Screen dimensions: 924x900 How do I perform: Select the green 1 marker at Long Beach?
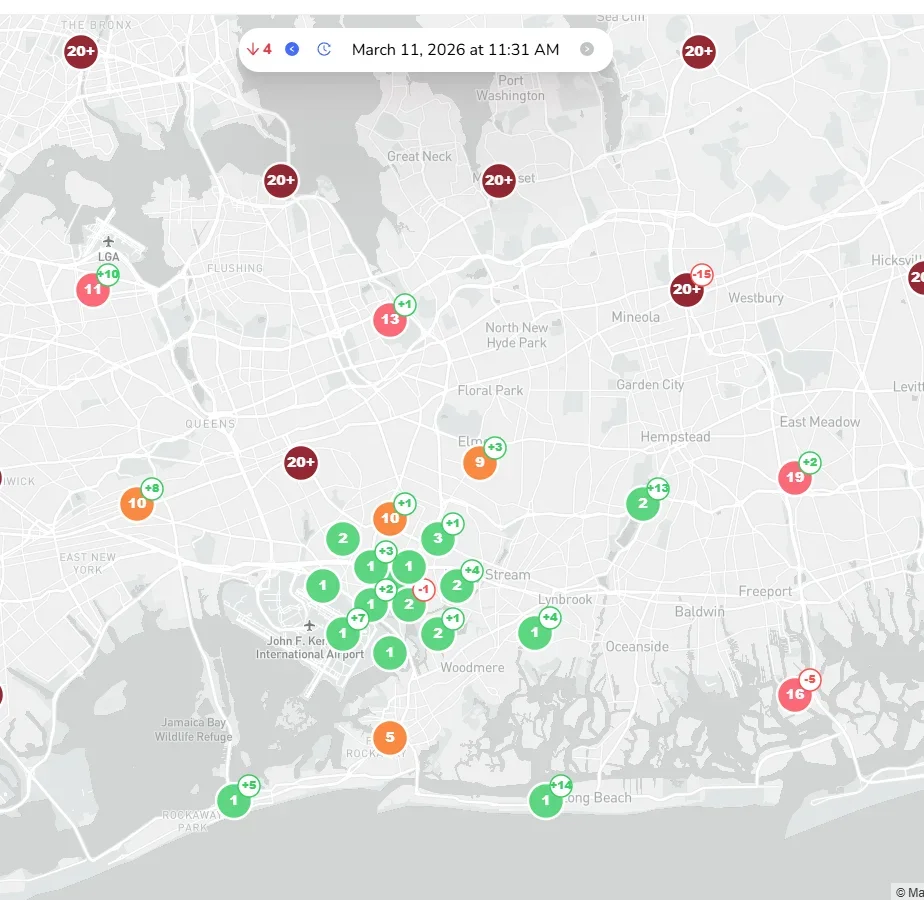tap(545, 800)
